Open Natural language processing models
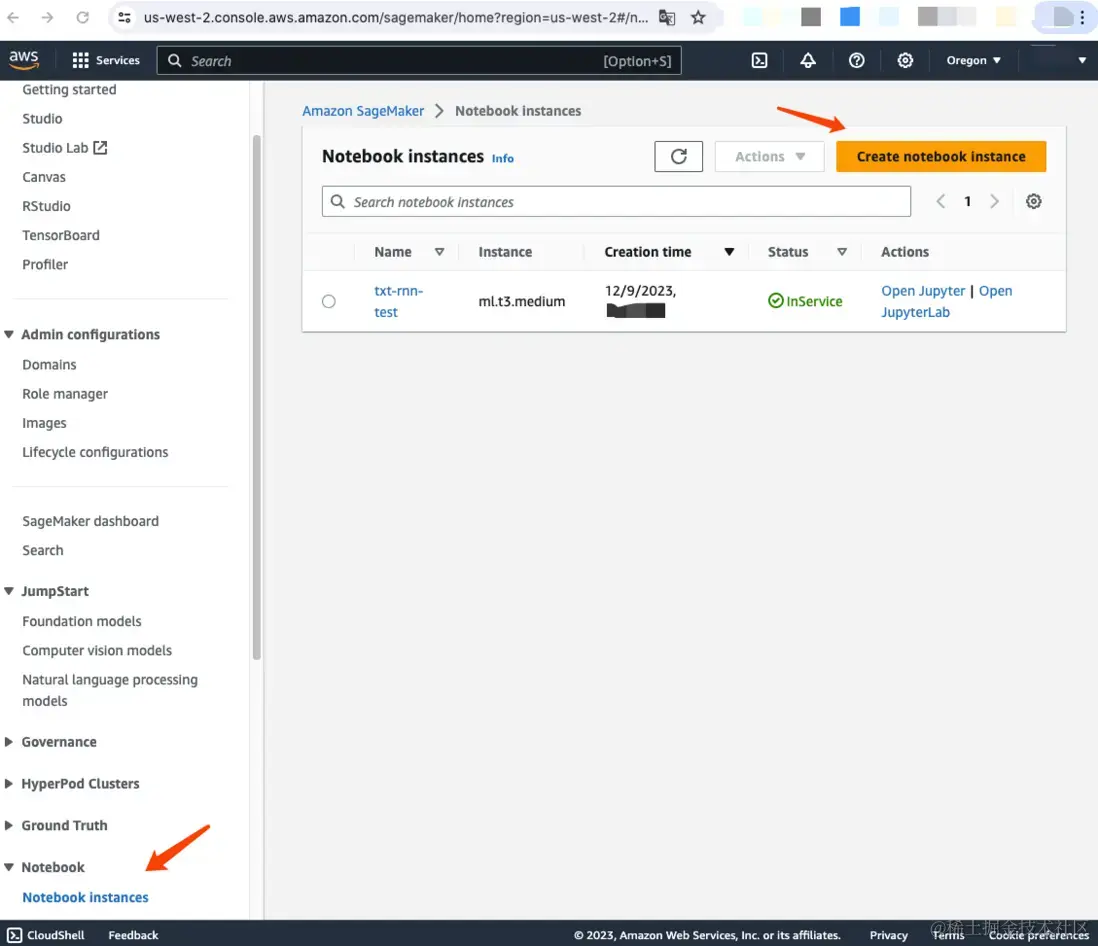Viewport: 1098px width, 946px height. point(110,690)
